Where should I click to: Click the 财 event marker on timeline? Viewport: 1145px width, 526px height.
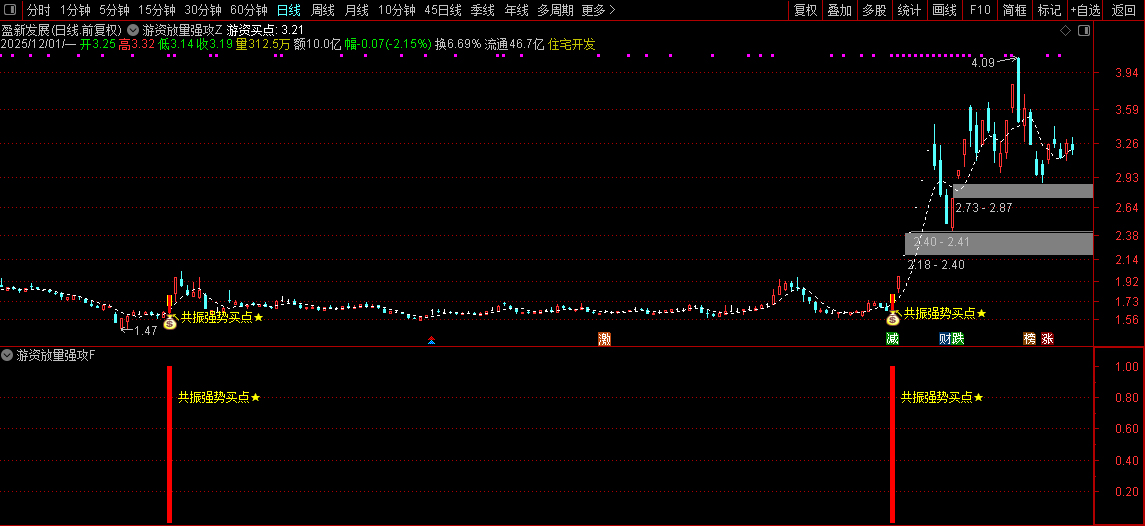(945, 339)
